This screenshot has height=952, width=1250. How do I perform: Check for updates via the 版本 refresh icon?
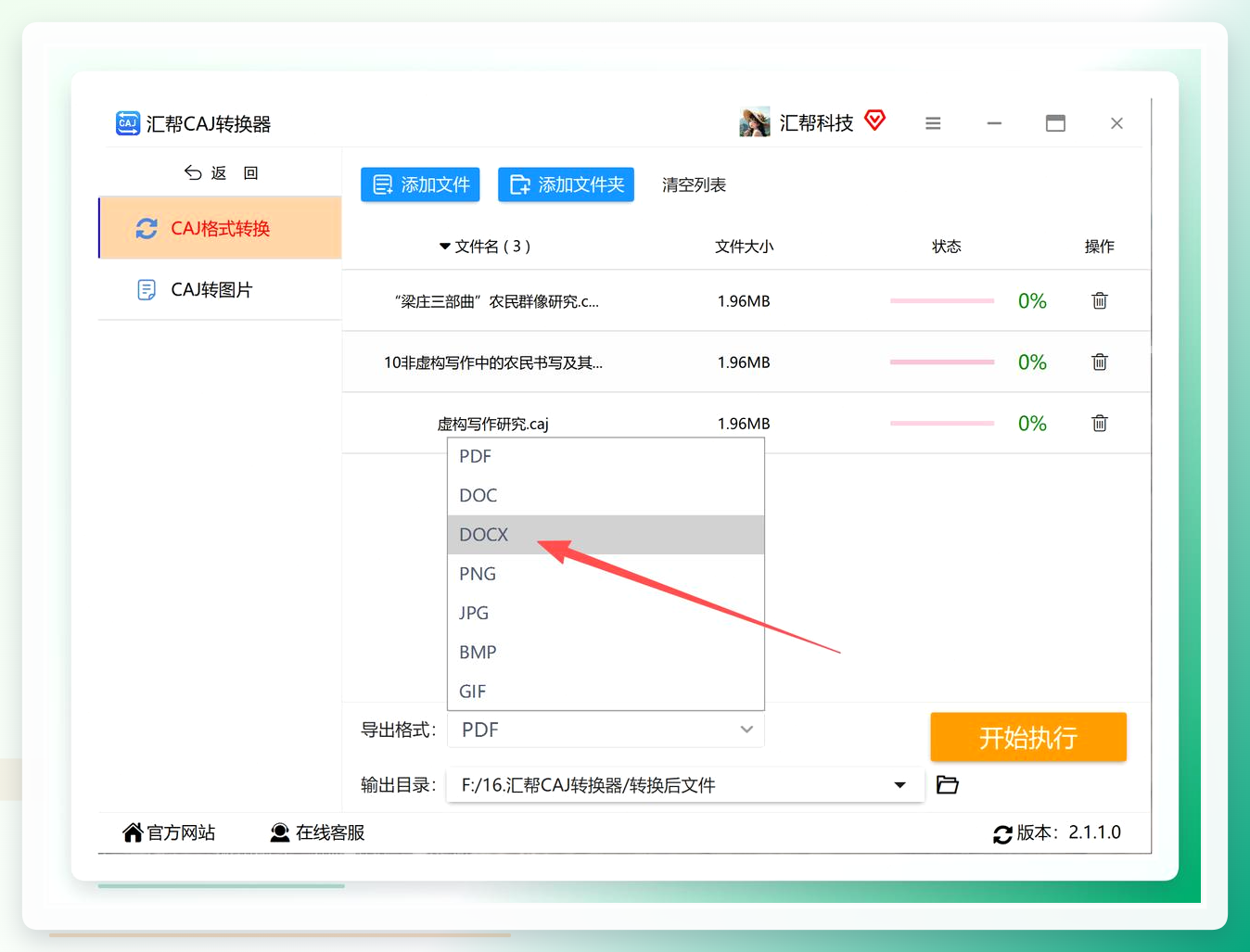1002,834
